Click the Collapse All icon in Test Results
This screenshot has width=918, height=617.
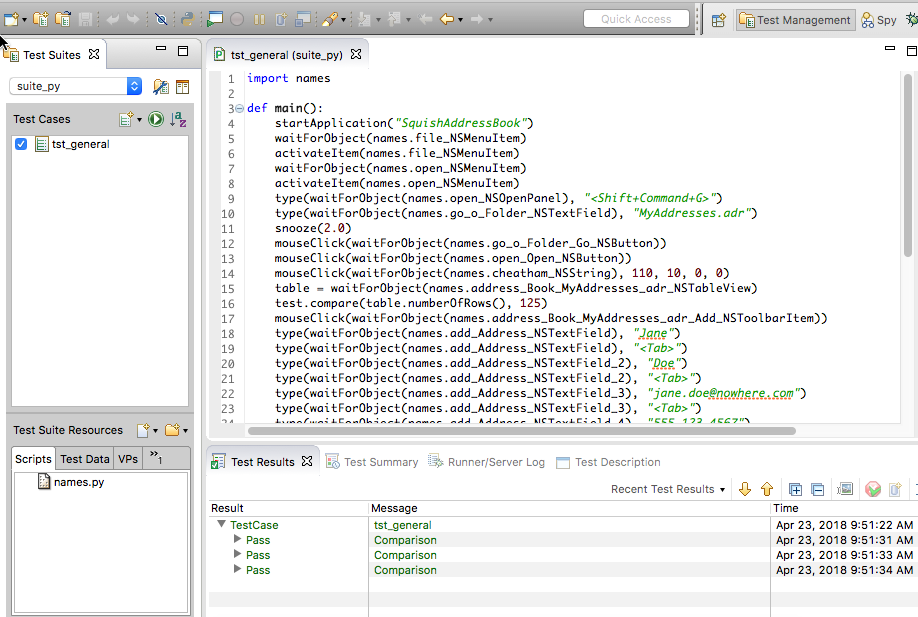click(x=817, y=489)
